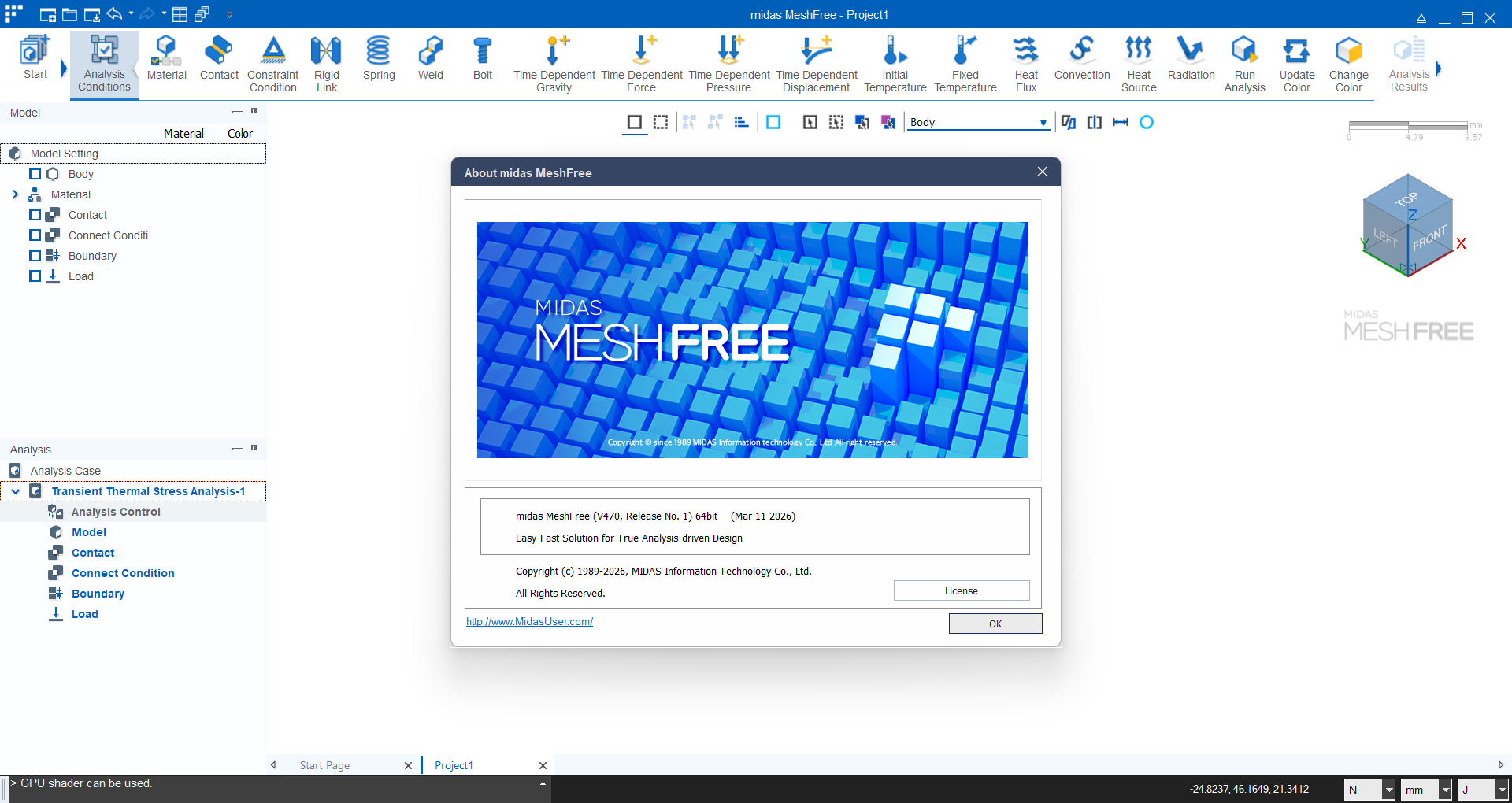The image size is (1512, 803).
Task: Click the License button
Action: (962, 590)
